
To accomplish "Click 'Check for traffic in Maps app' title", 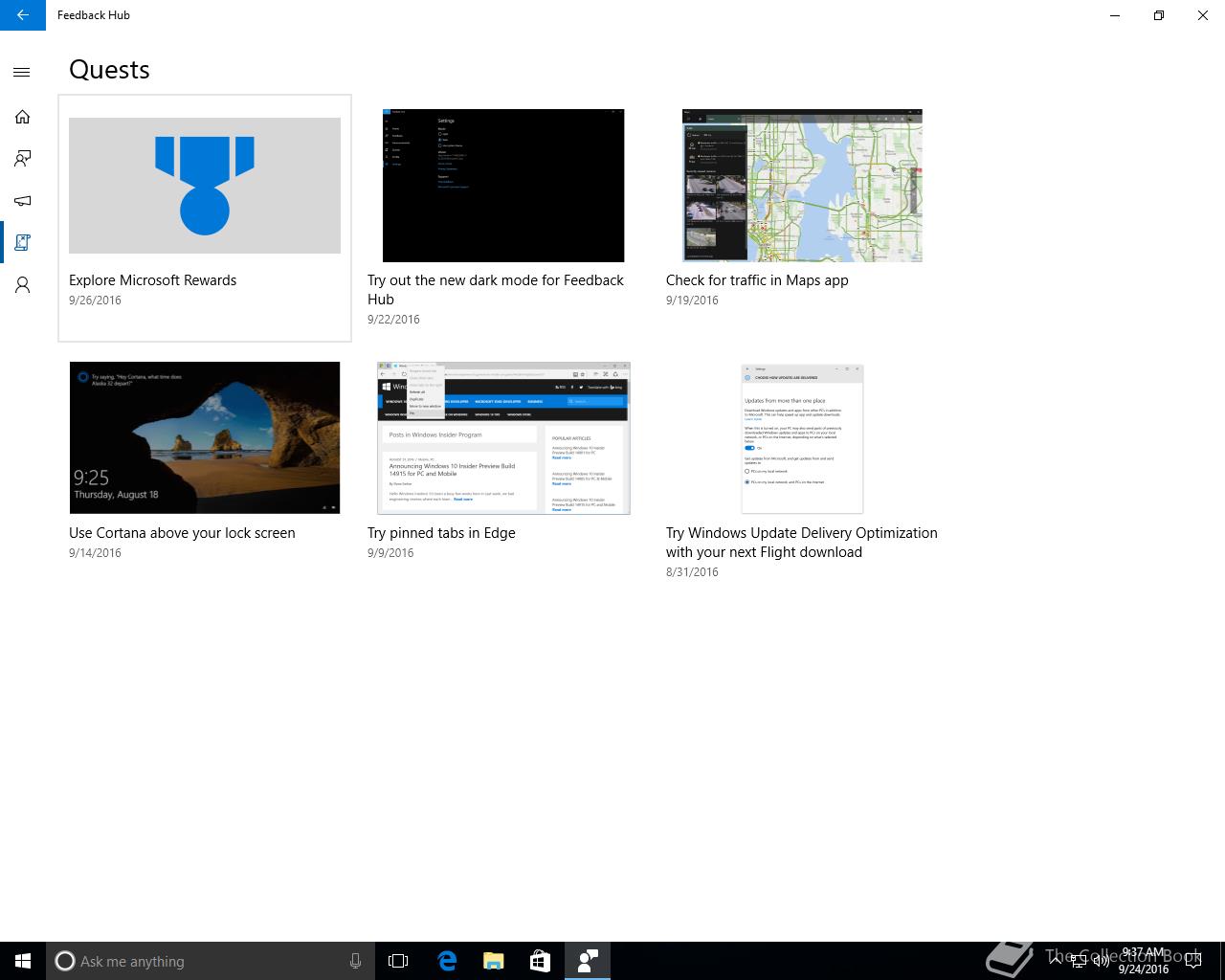I will point(757,280).
